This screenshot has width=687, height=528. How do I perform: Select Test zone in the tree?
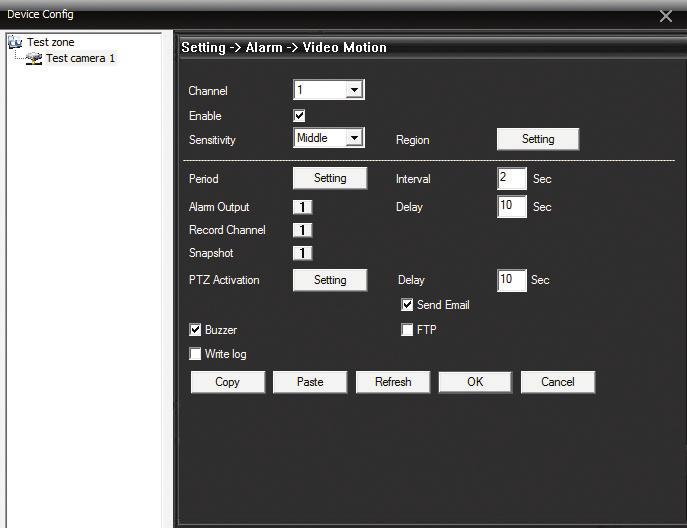[x=50, y=42]
